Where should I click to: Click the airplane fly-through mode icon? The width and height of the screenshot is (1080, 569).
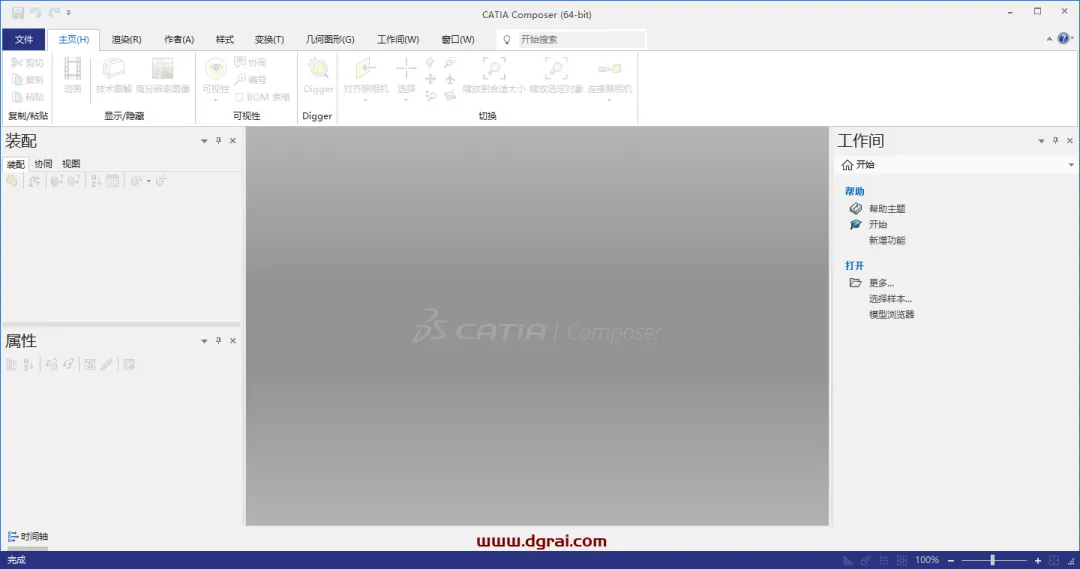click(x=450, y=79)
